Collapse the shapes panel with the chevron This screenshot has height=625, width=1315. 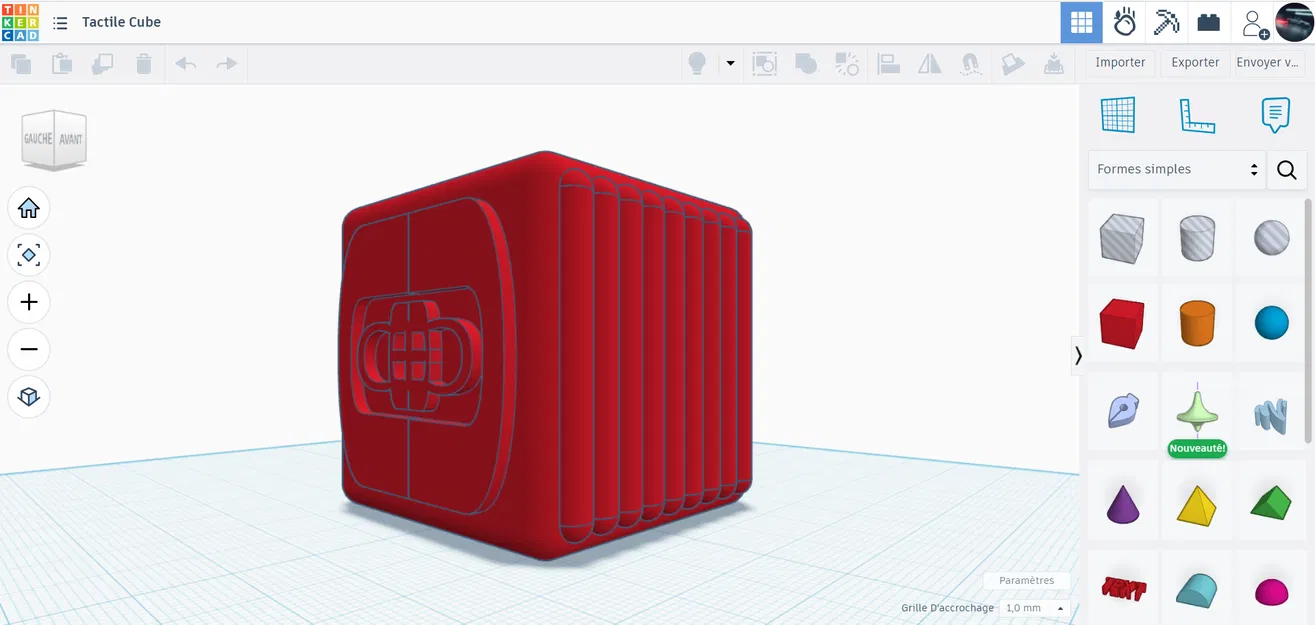coord(1079,355)
